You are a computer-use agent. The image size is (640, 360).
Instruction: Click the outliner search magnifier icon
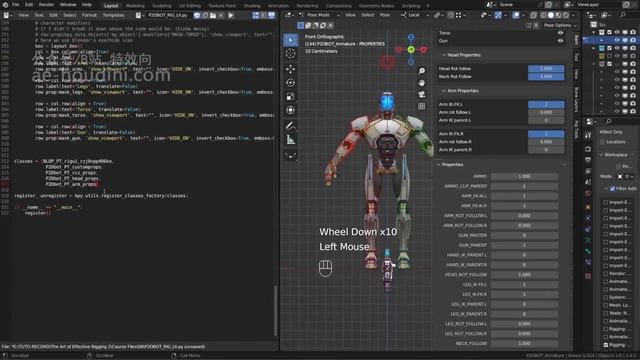point(623,15)
